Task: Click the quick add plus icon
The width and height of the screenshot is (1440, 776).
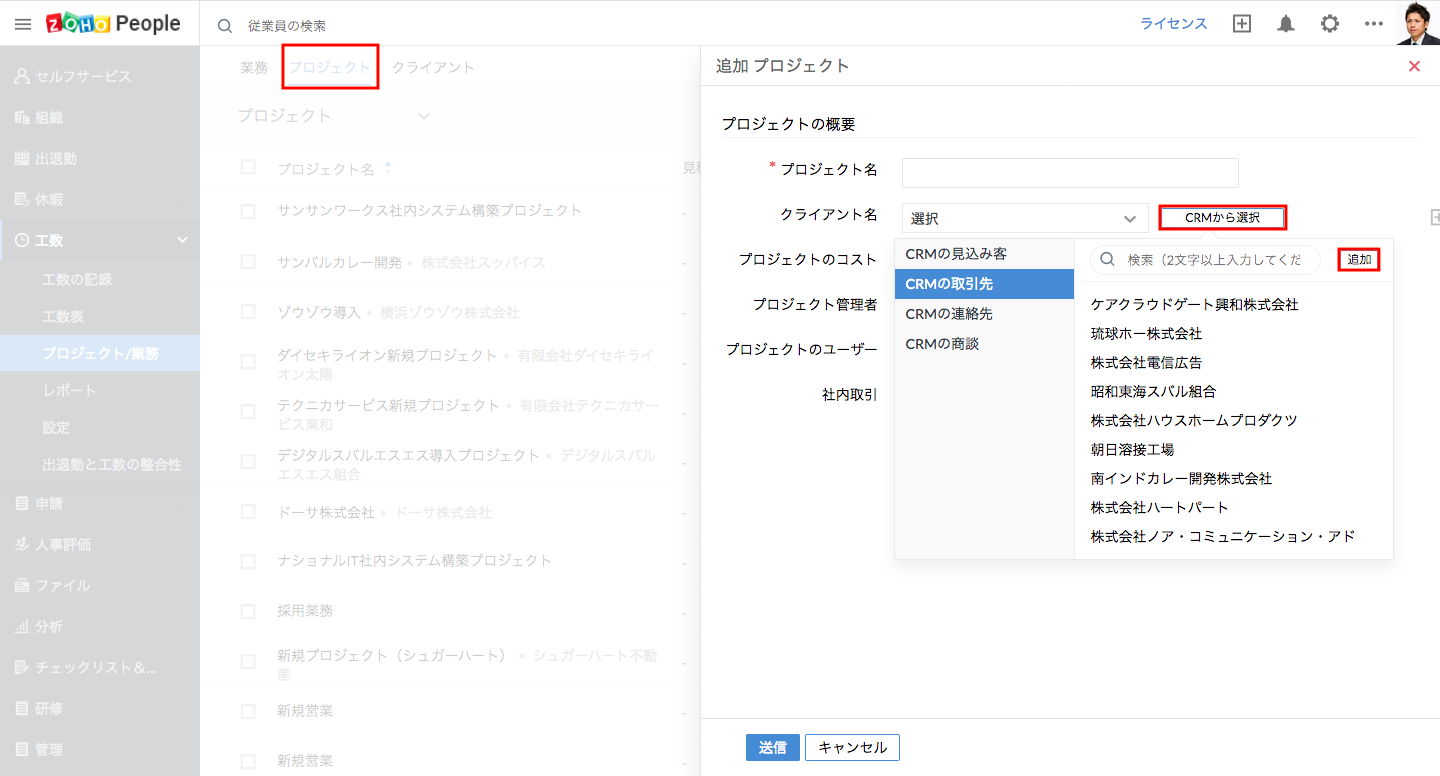Action: [1242, 24]
